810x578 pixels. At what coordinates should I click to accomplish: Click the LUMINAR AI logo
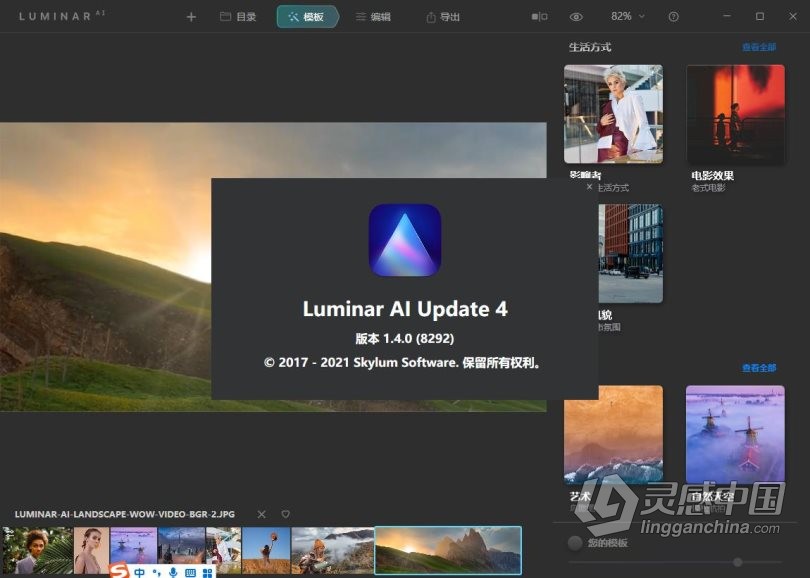pos(61,15)
